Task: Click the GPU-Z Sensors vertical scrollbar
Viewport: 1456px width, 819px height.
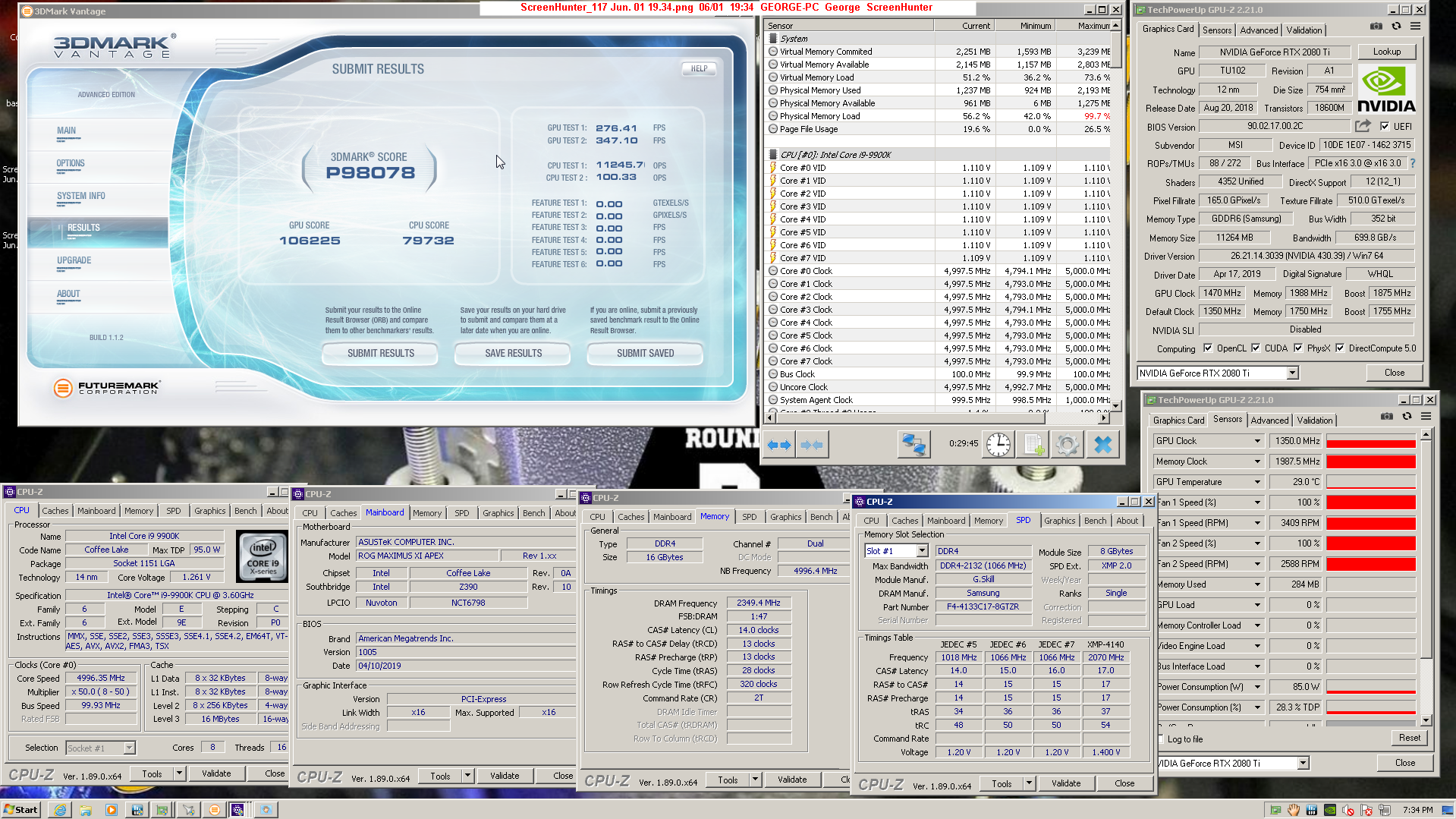Action: [1426, 577]
